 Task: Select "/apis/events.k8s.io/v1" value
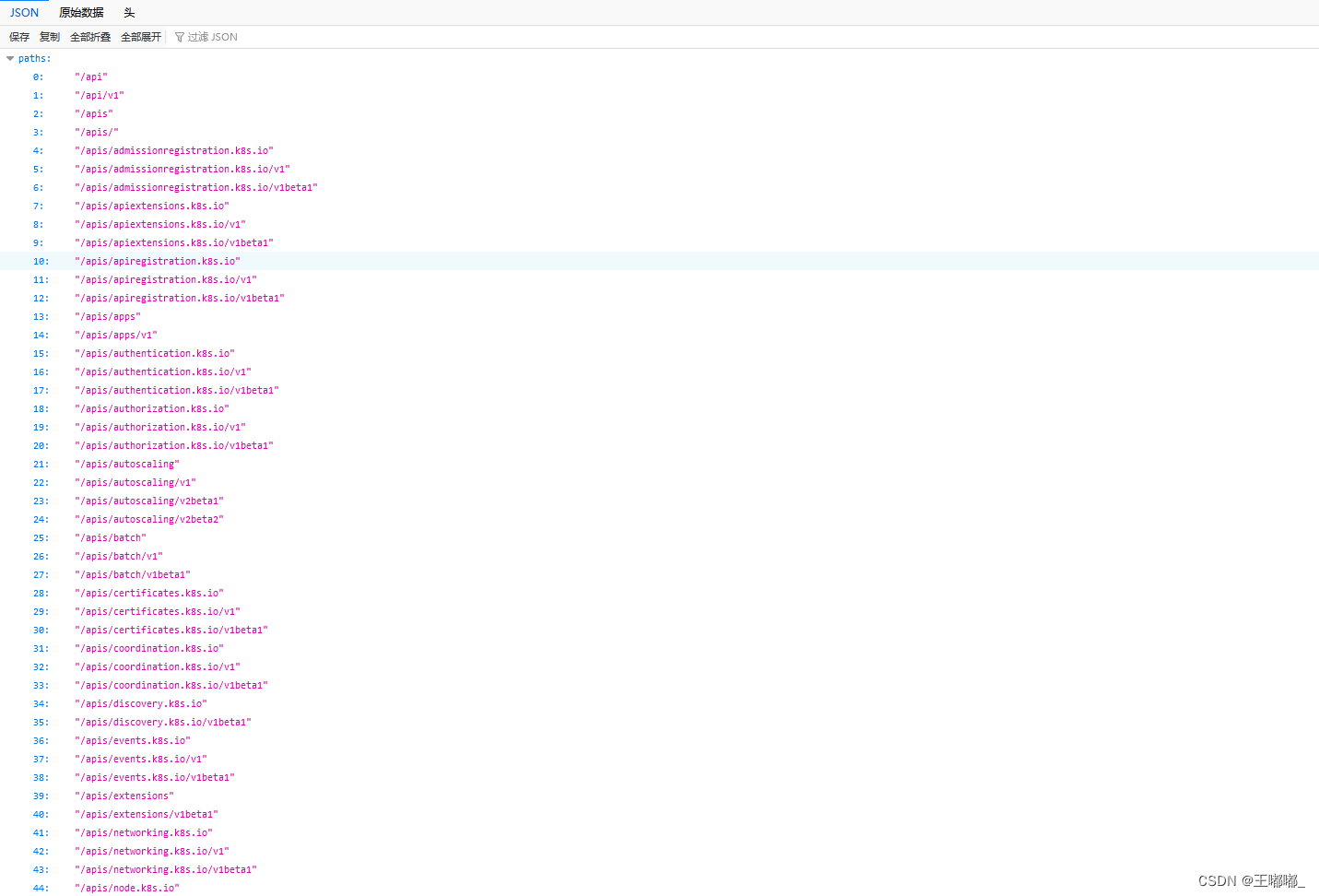[x=141, y=759]
